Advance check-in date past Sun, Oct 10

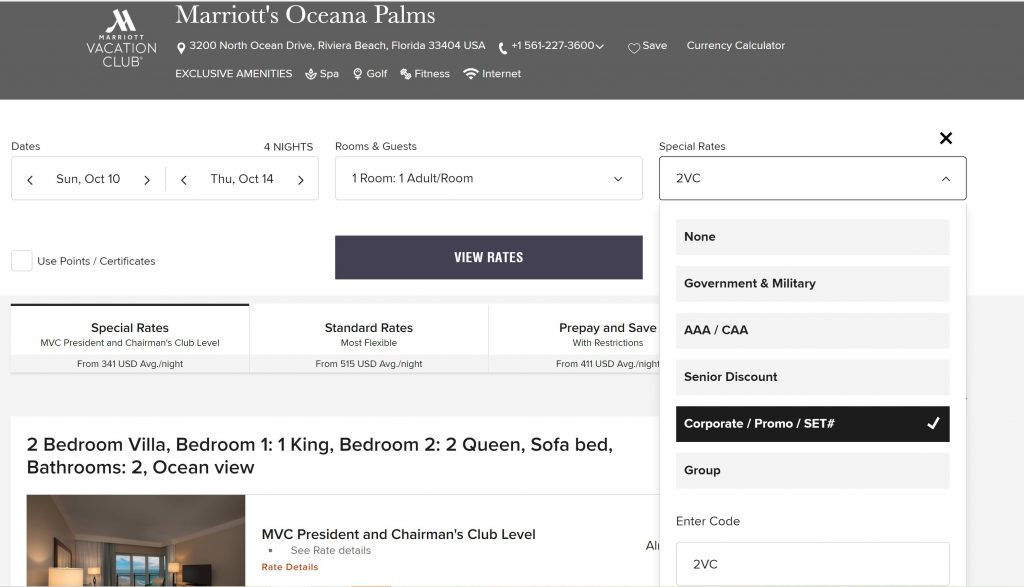point(147,180)
